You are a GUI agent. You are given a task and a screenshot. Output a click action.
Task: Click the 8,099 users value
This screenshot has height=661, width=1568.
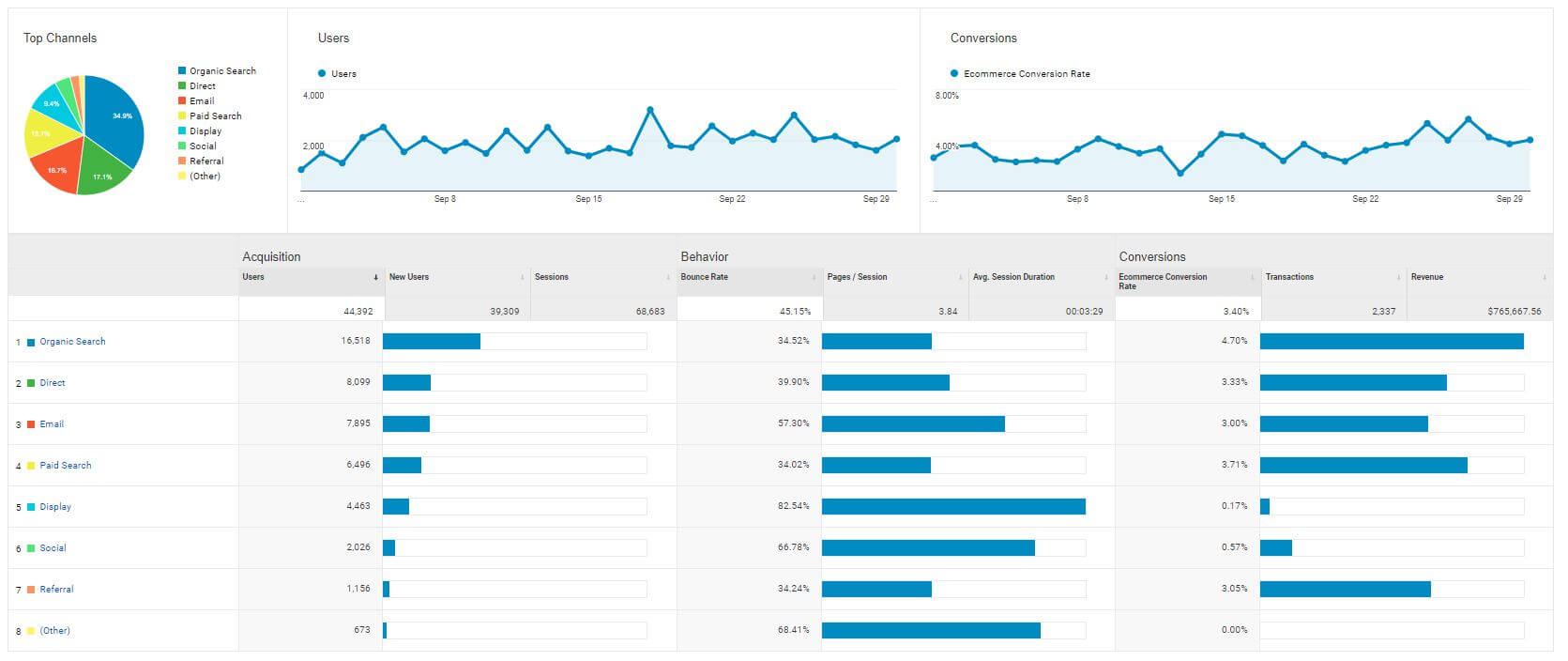358,382
